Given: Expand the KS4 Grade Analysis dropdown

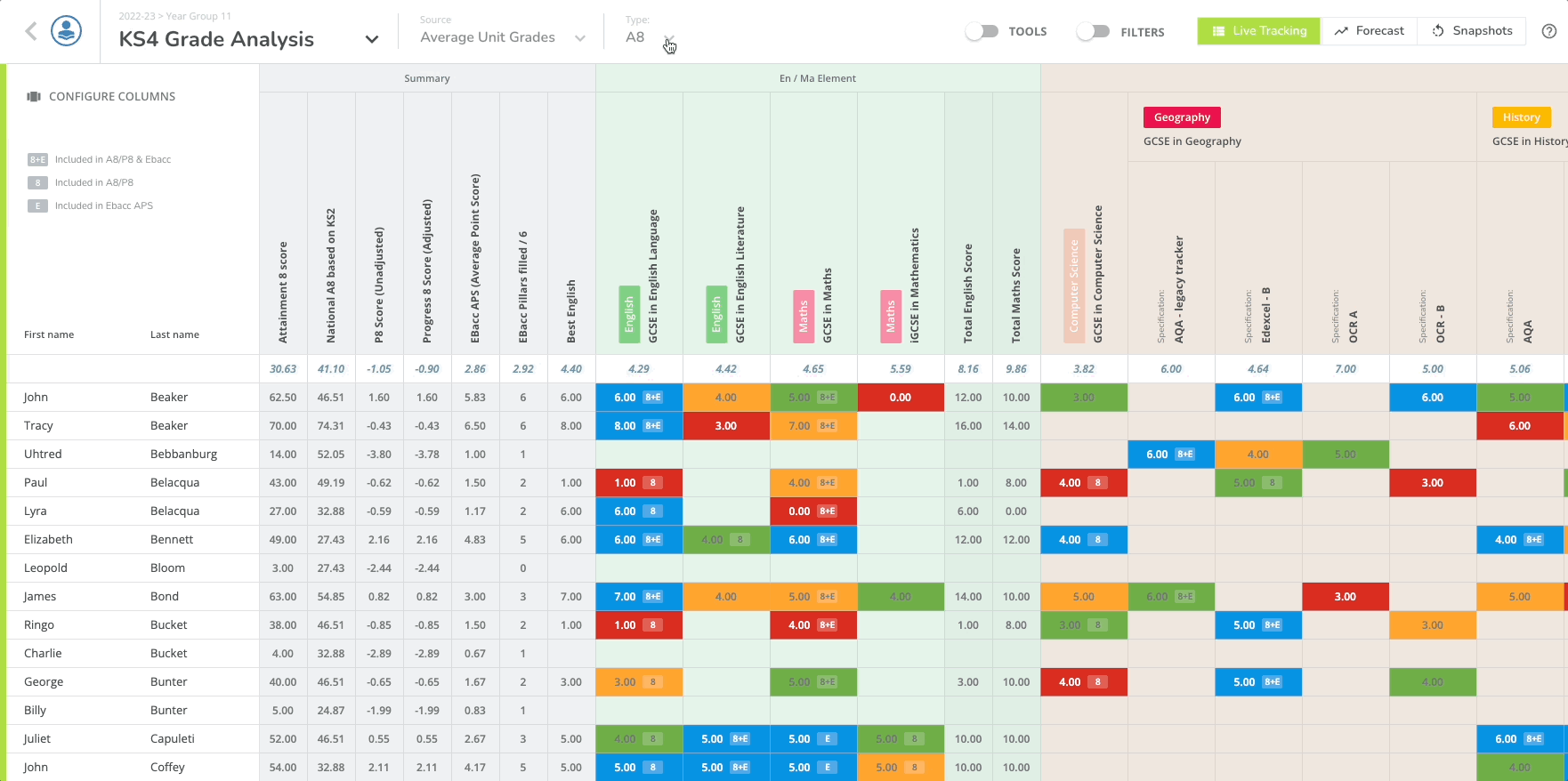Looking at the screenshot, I should click(372, 39).
